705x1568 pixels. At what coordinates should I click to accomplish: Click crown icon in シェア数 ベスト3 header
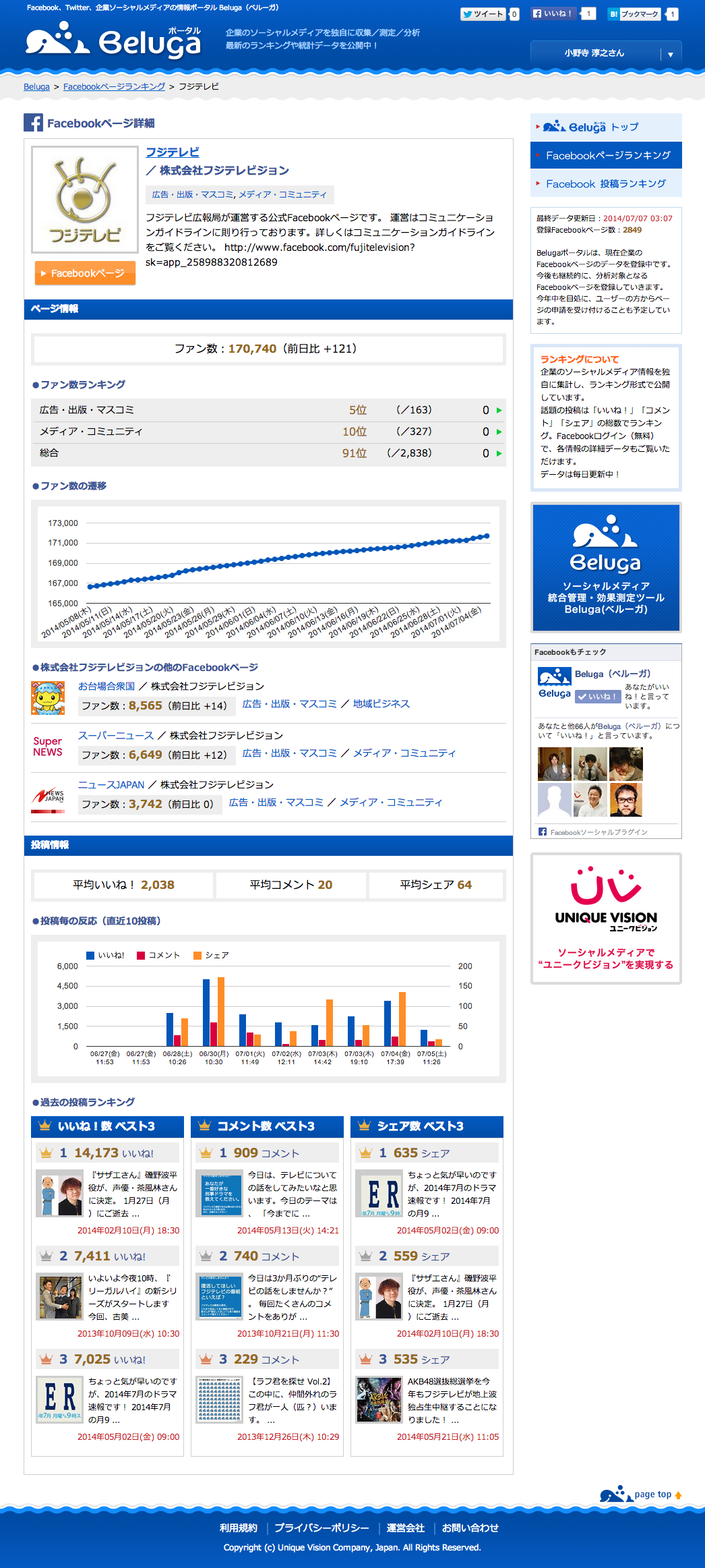pos(365,1126)
